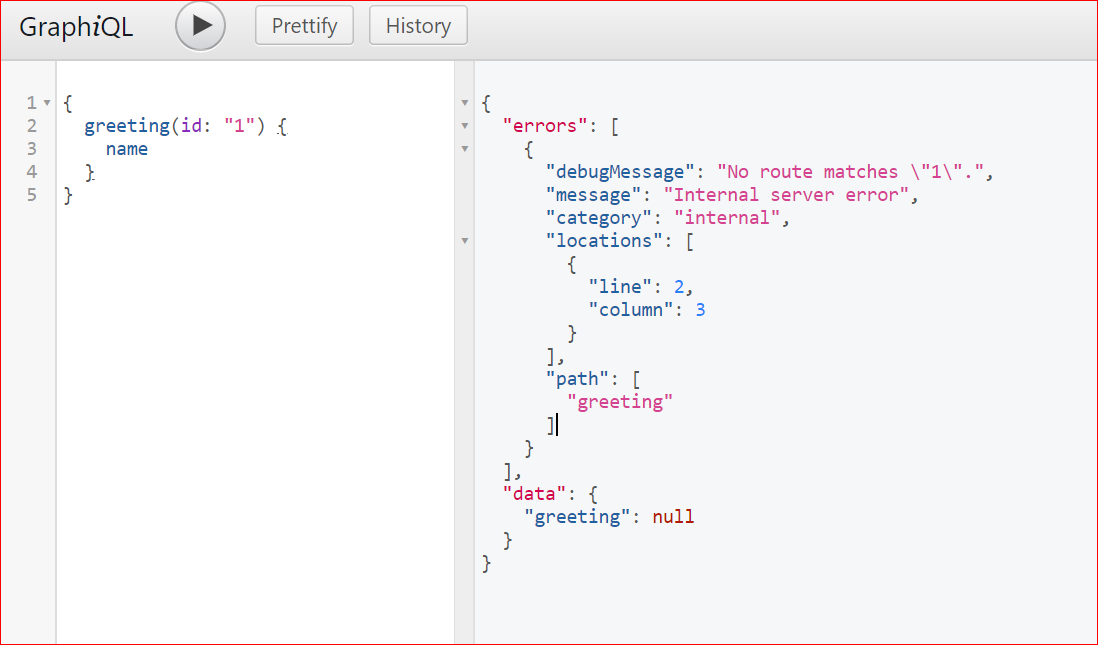Image resolution: width=1098 pixels, height=645 pixels.
Task: Click the "errors" key in the response
Action: 545,126
